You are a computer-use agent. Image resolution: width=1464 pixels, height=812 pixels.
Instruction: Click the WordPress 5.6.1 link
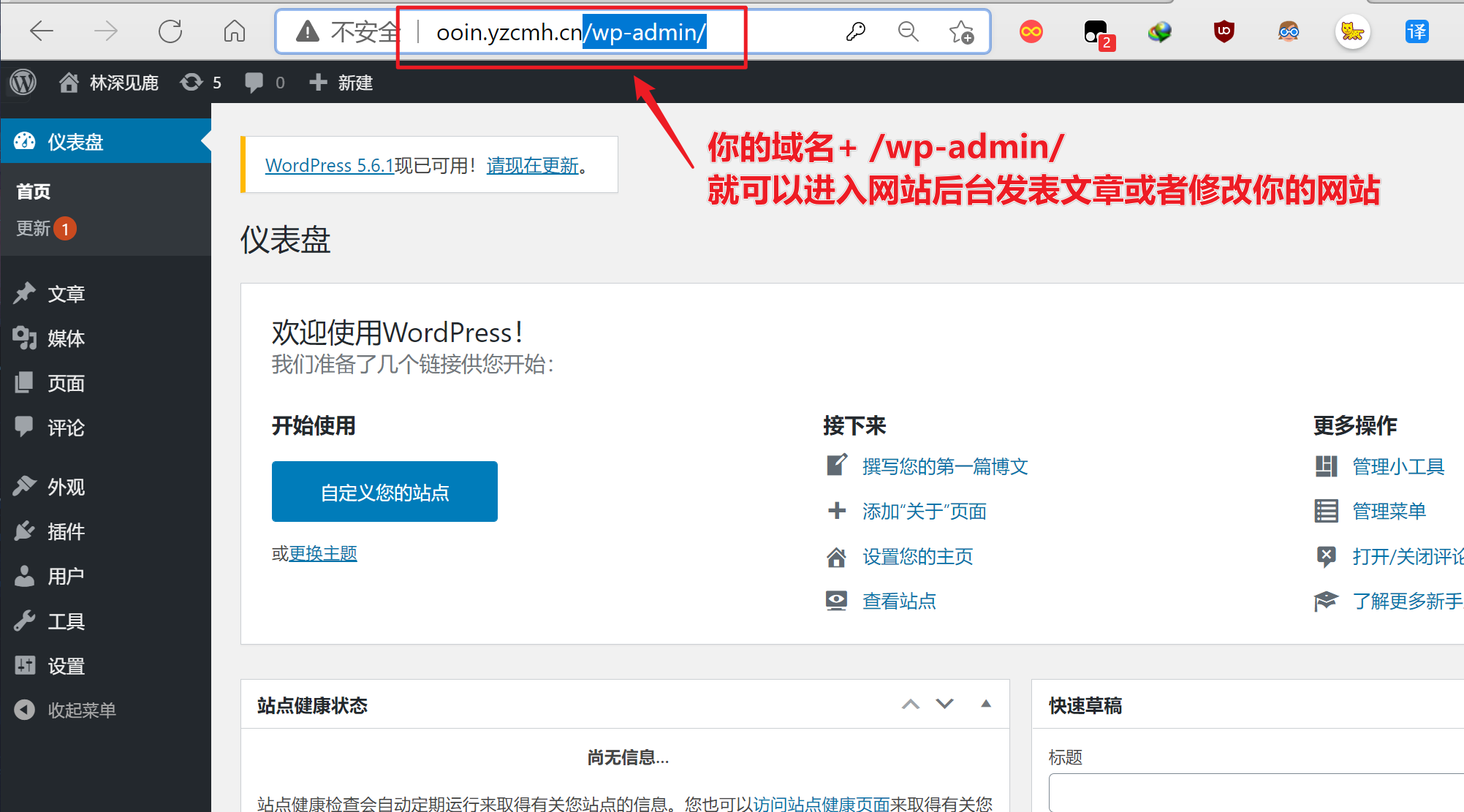(330, 165)
